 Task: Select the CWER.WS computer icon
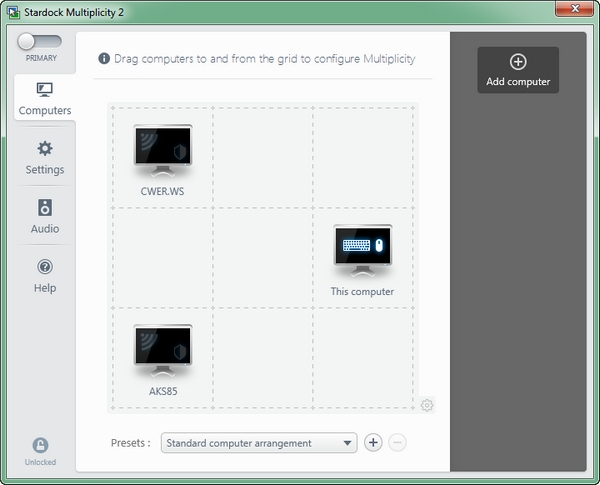pyautogui.click(x=163, y=150)
